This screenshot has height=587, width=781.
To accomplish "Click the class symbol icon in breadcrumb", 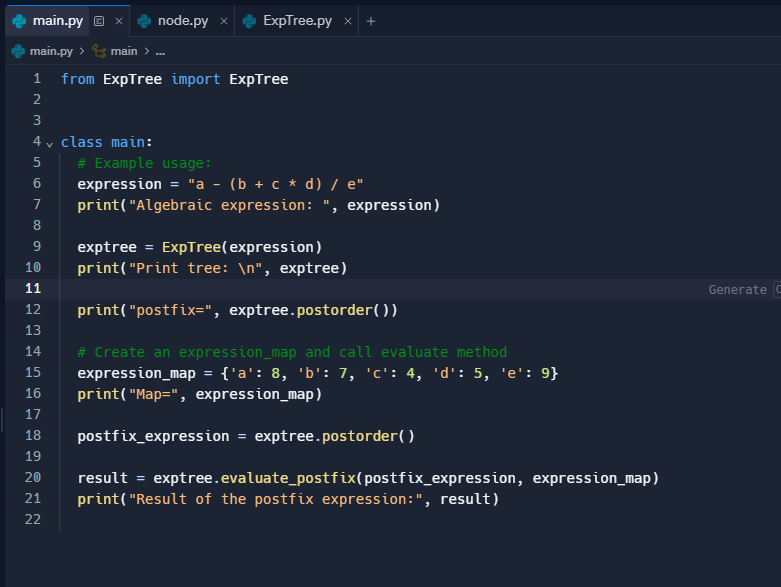I will tap(99, 51).
